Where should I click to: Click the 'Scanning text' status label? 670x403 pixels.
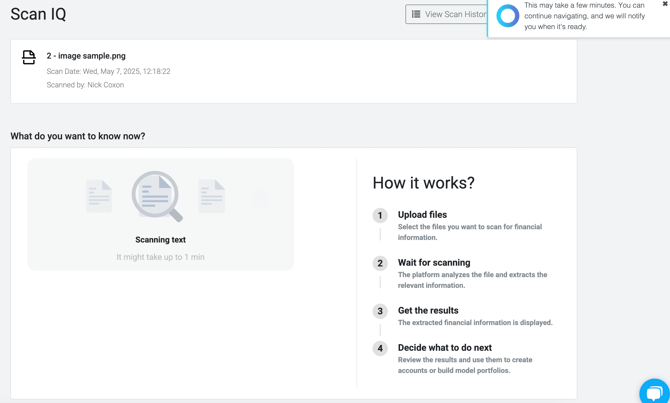tap(160, 240)
